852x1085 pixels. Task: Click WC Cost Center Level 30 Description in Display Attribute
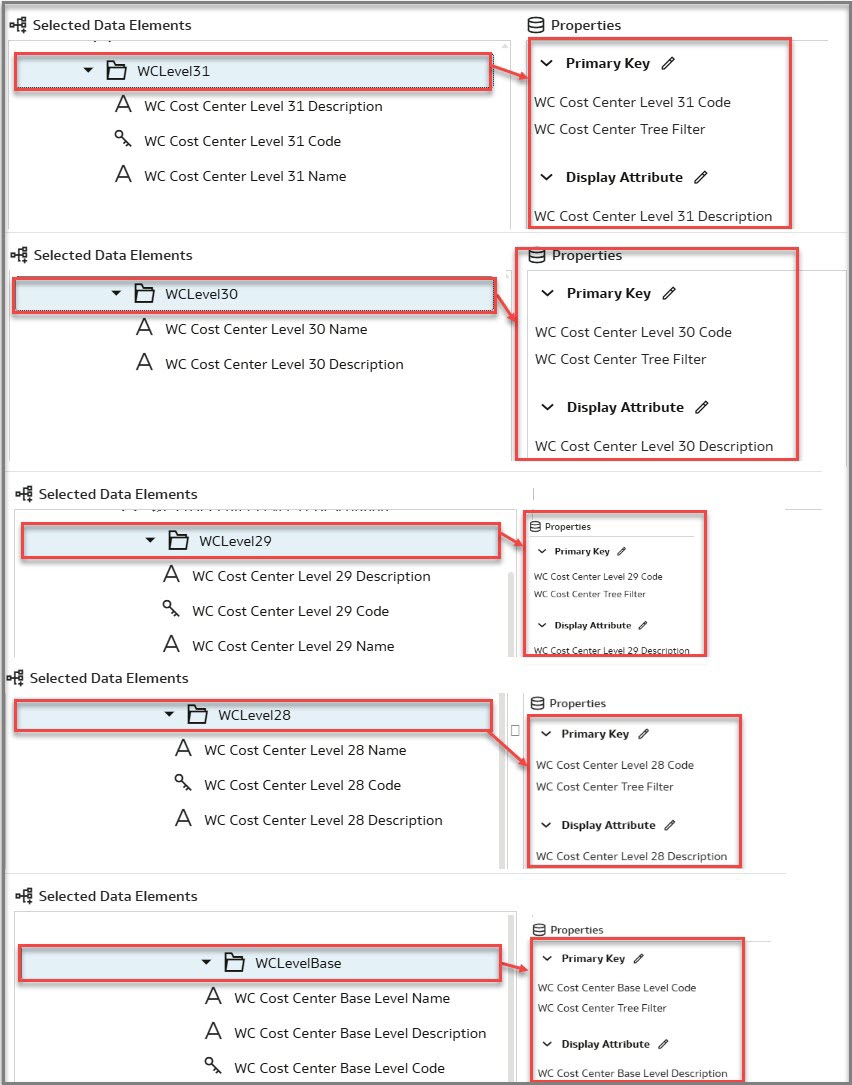click(656, 446)
